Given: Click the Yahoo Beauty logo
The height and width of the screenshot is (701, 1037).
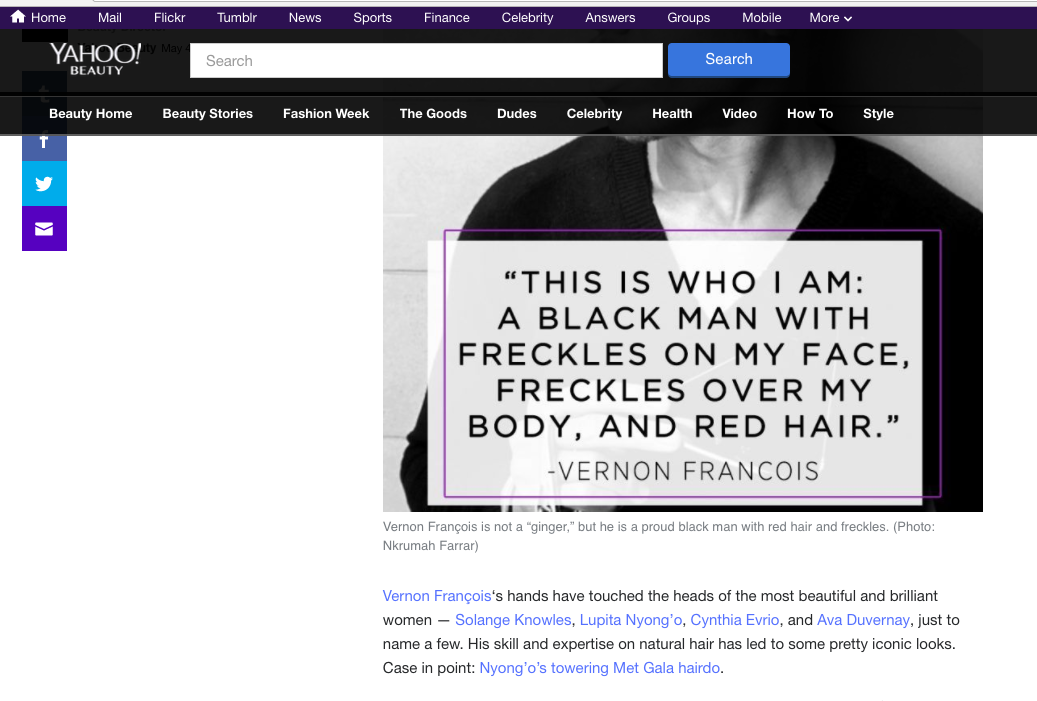Looking at the screenshot, I should click(x=95, y=57).
